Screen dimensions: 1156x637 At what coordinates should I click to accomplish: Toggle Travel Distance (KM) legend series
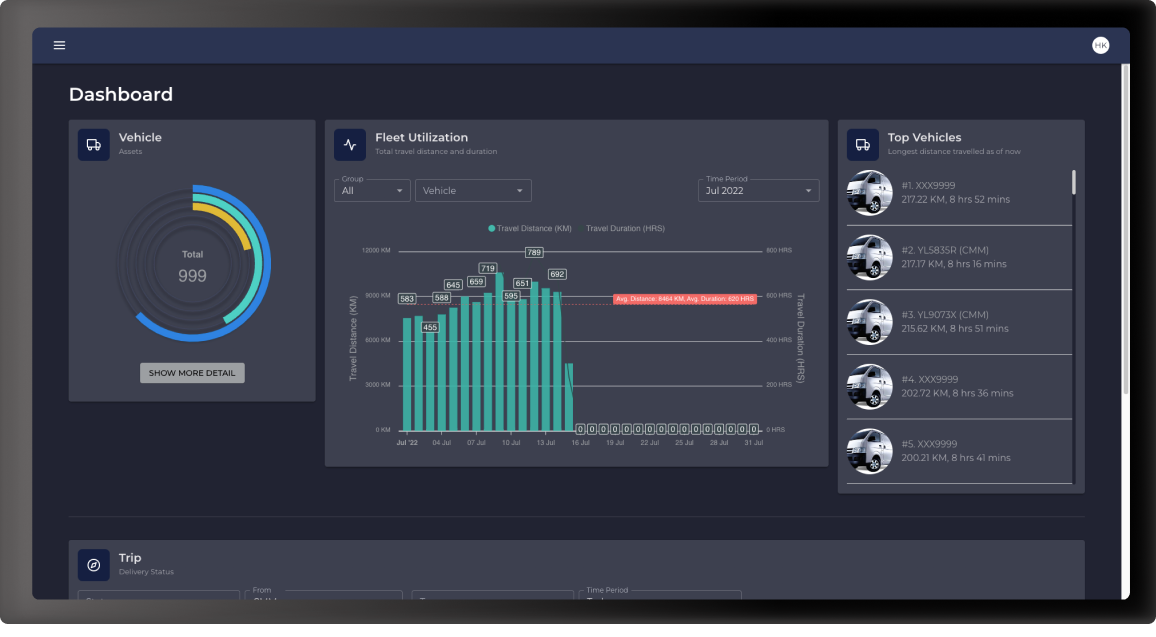coord(530,228)
